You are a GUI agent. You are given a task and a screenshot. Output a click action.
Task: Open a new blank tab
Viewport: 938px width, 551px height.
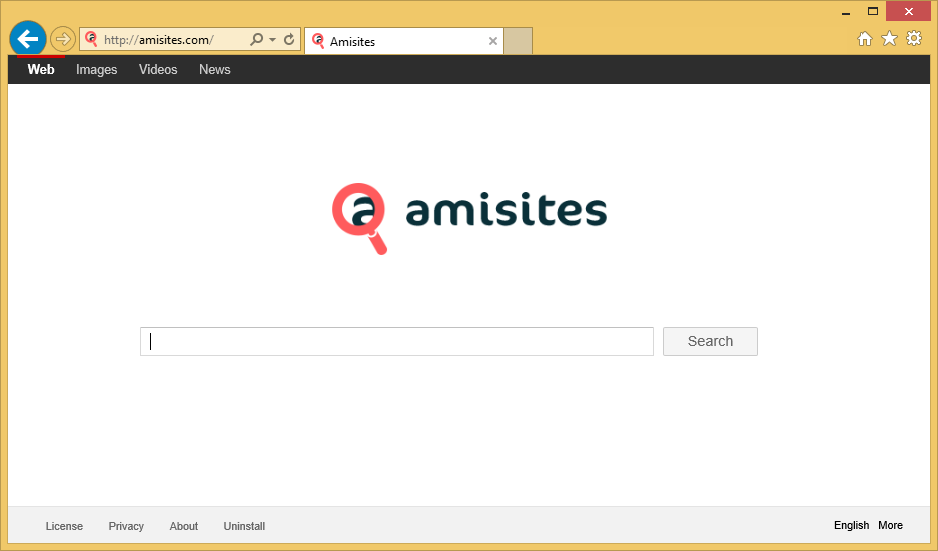coord(518,41)
